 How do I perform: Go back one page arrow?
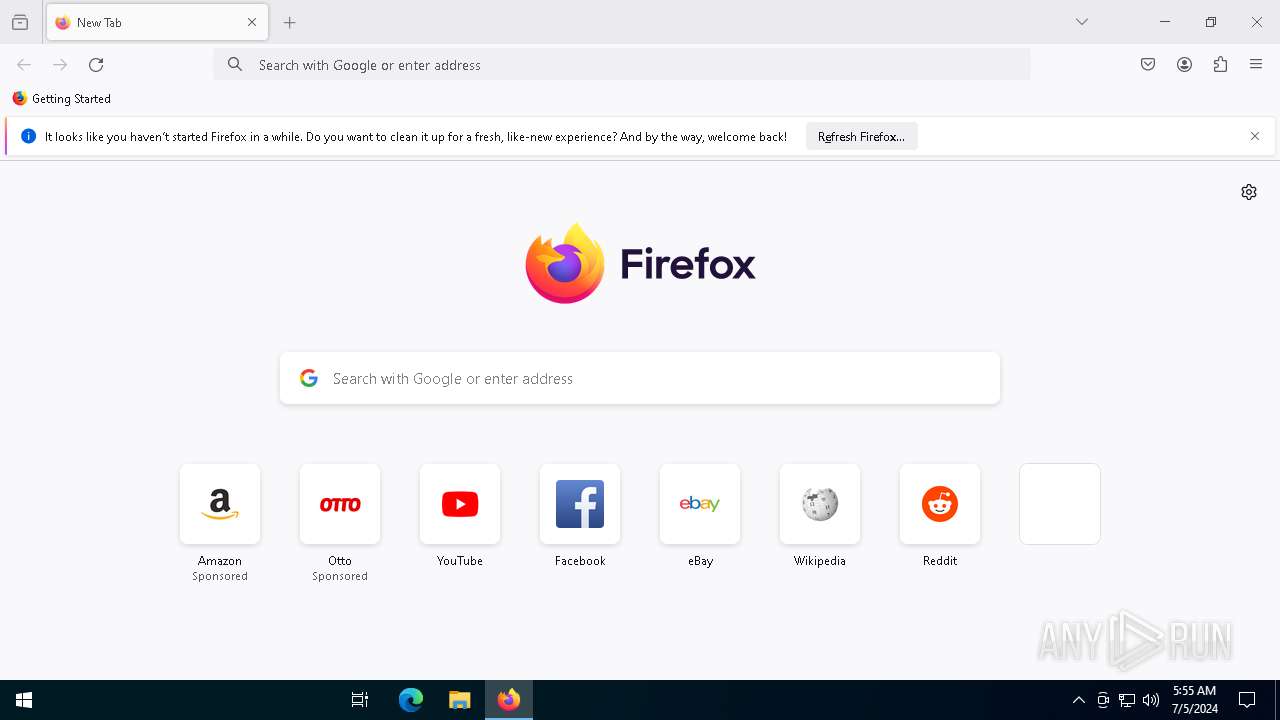click(x=24, y=65)
